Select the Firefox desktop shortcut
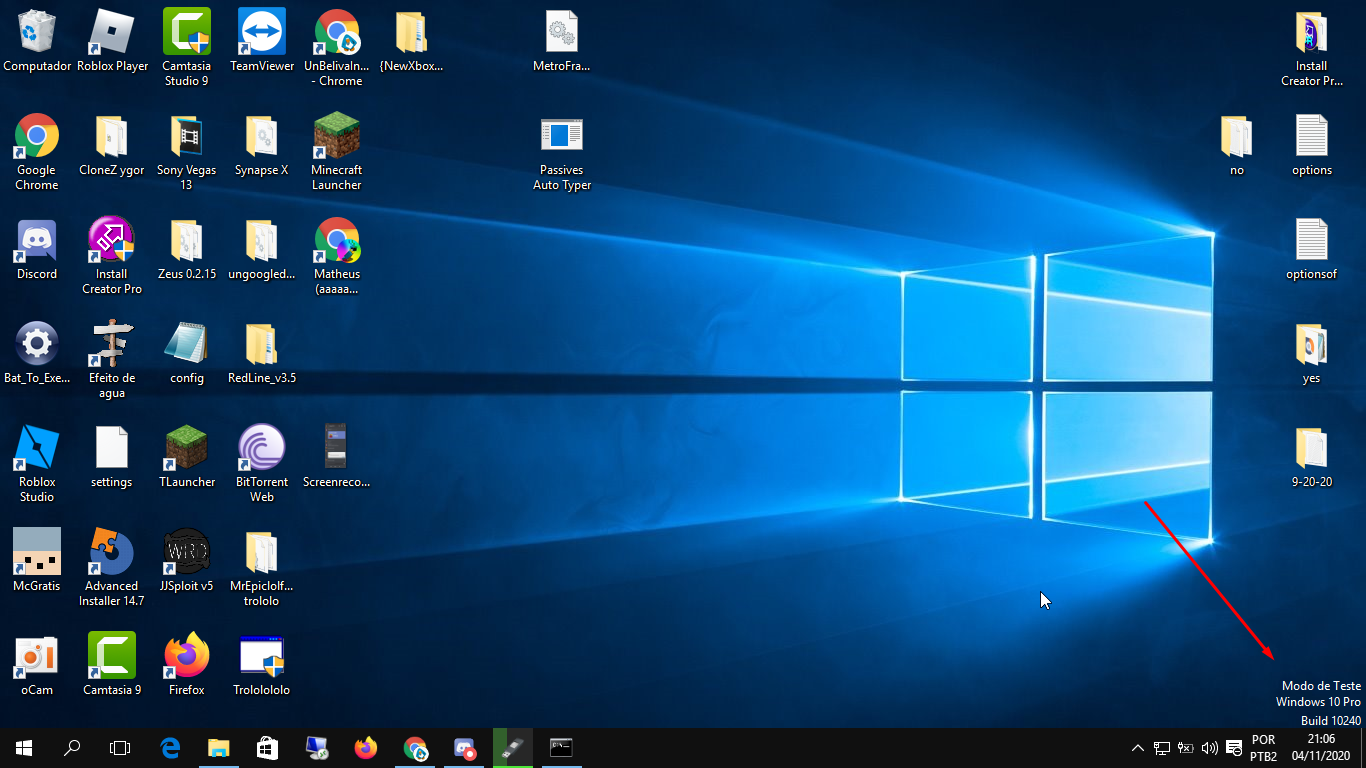Image resolution: width=1366 pixels, height=768 pixels. (187, 666)
